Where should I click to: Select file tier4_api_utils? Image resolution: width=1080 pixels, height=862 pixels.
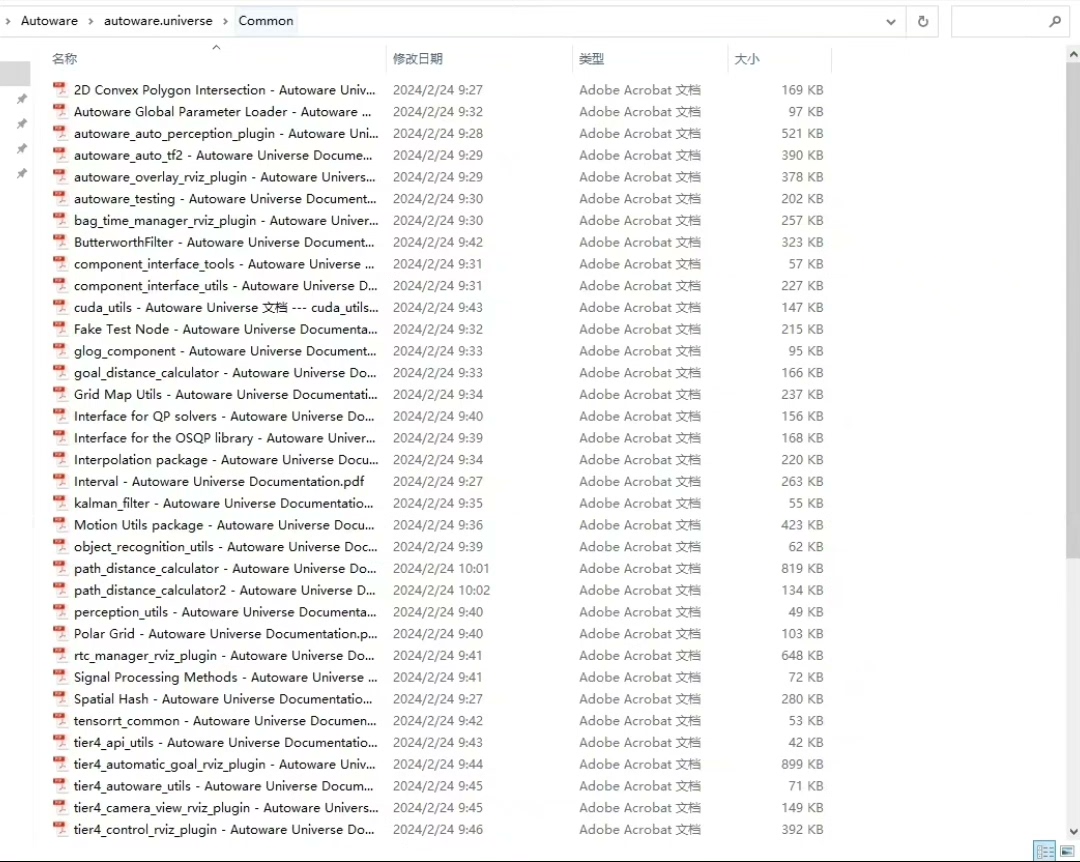[225, 743]
